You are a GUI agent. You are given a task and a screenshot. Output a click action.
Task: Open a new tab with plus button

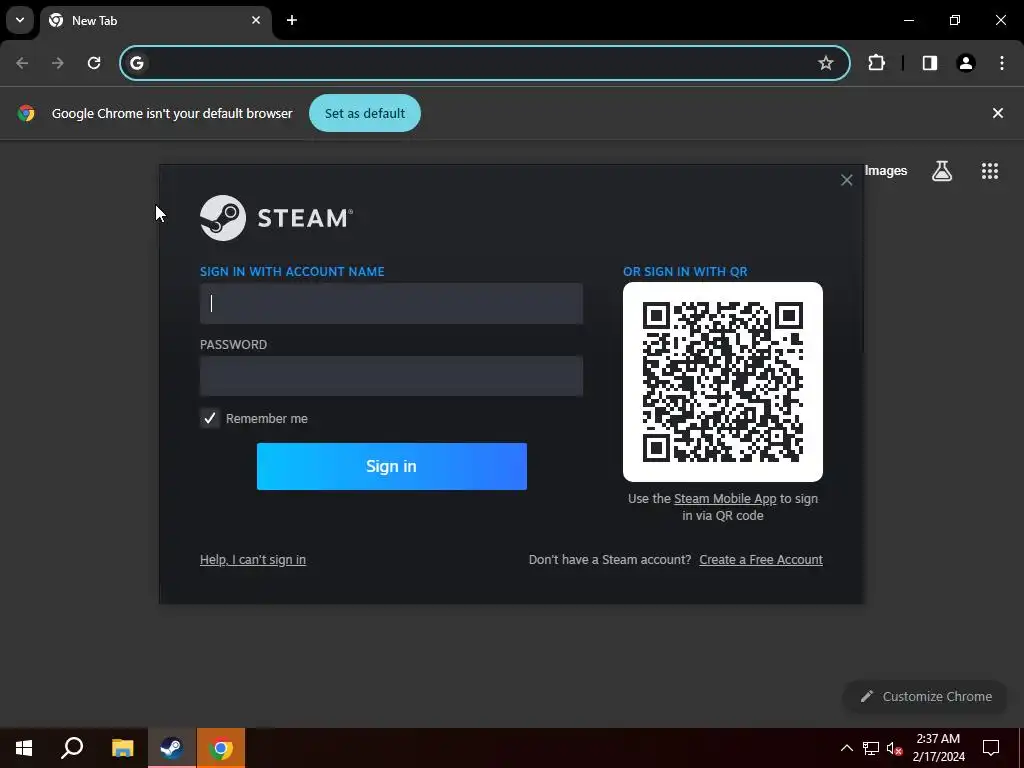pos(292,20)
